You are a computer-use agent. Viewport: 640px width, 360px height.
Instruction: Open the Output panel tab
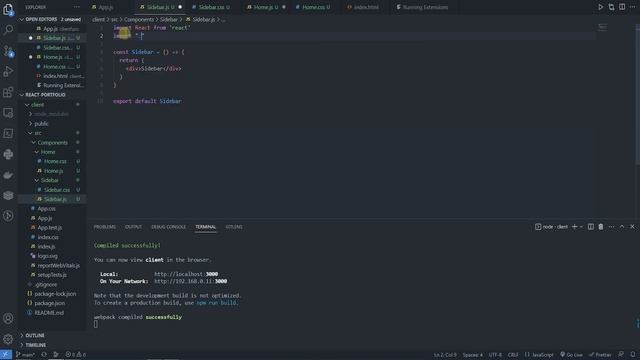click(133, 227)
